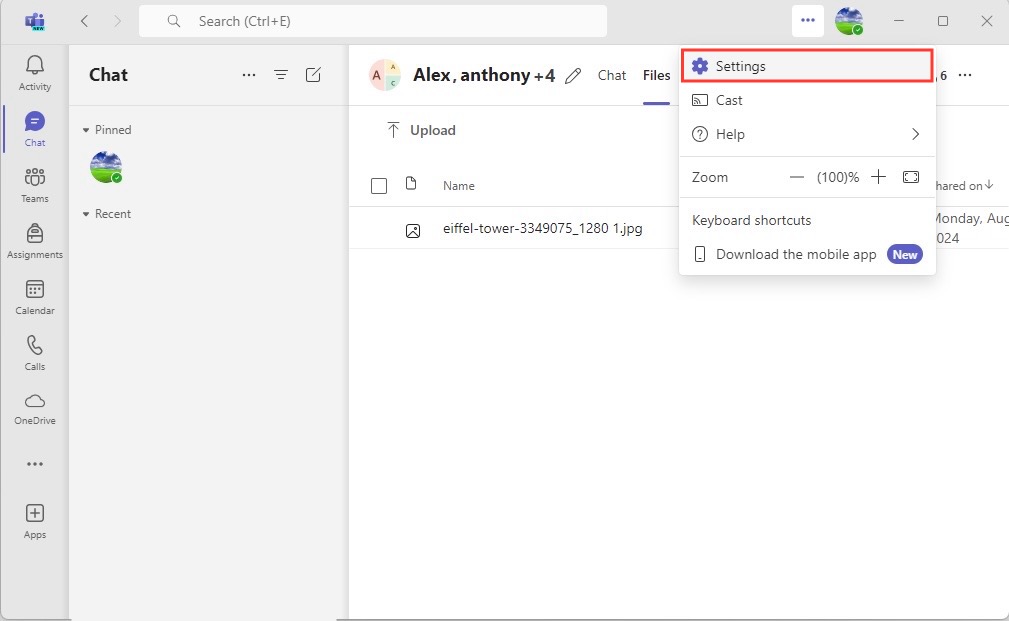Collapse the Pinned chats section
This screenshot has height=621, width=1009.
pyautogui.click(x=86, y=130)
